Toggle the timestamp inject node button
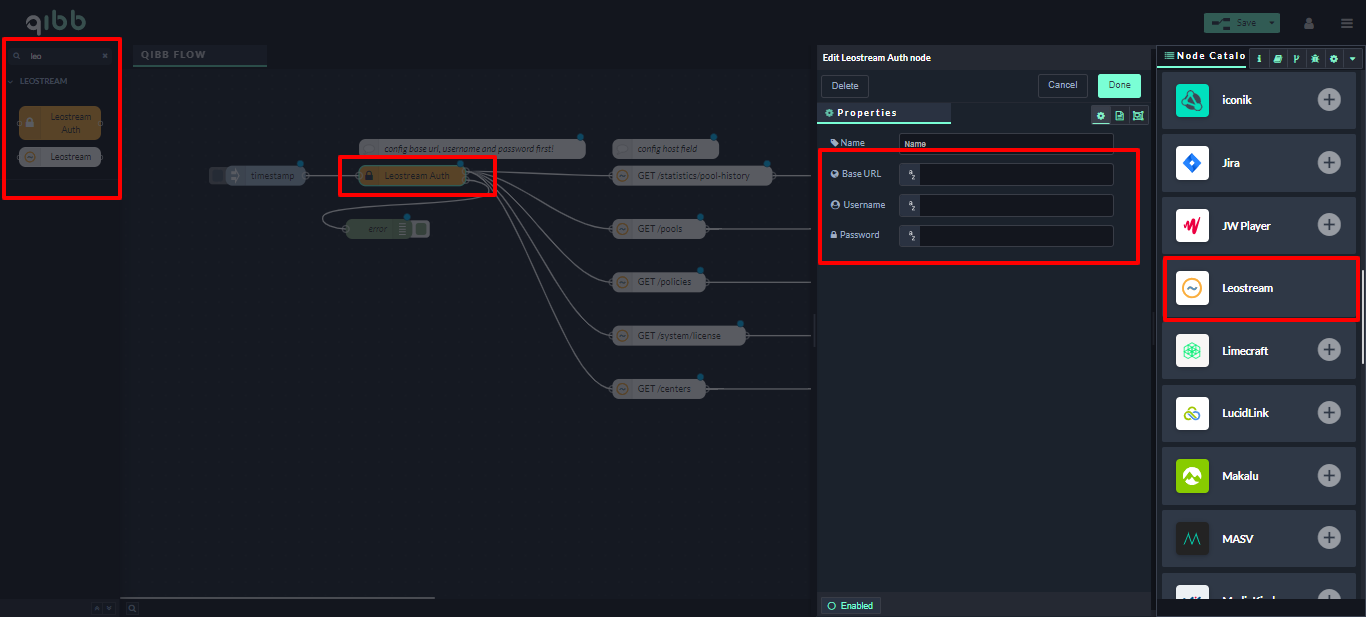This screenshot has height=617, width=1366. [217, 176]
